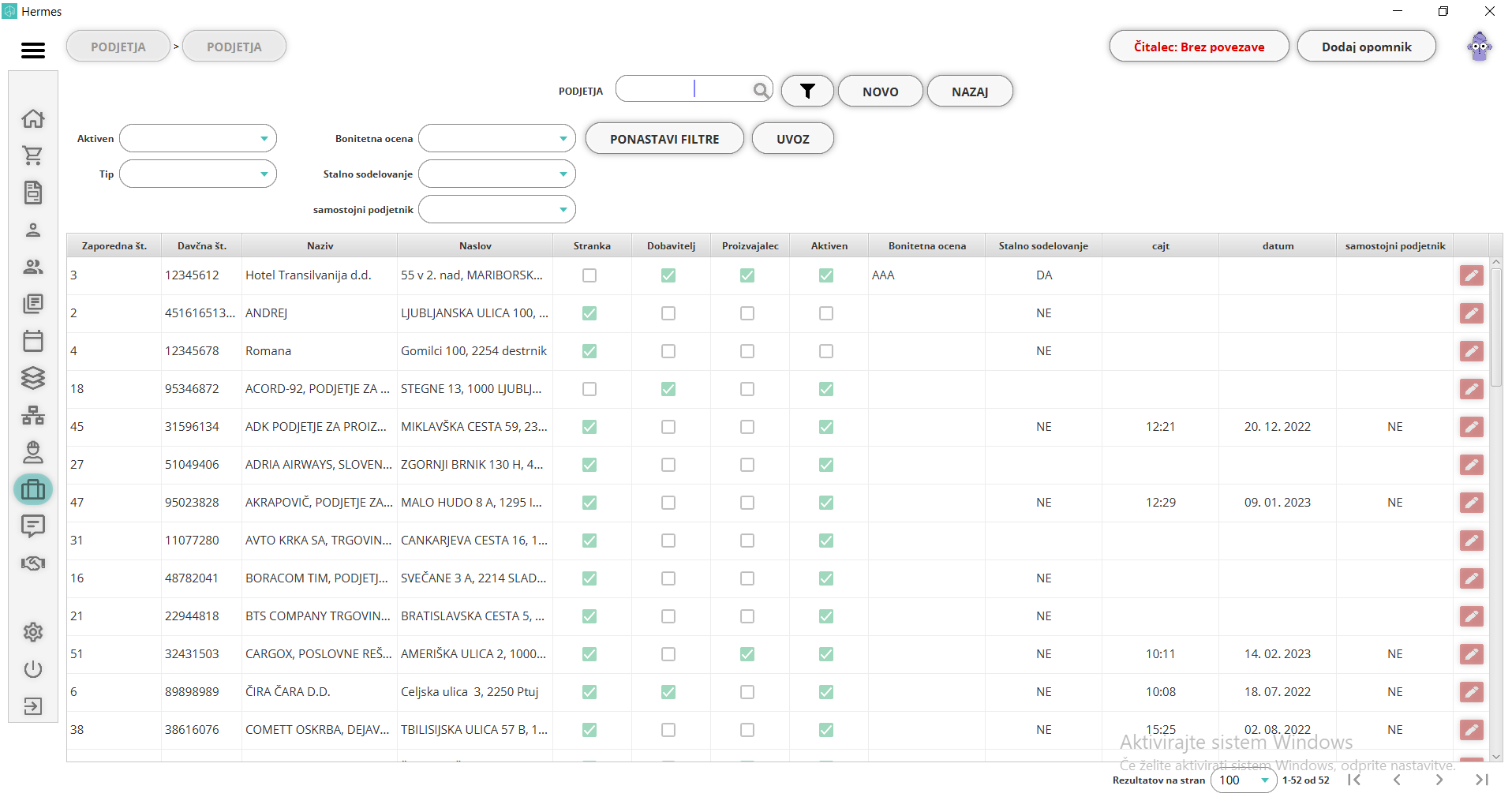The image size is (1512, 812).
Task: Open the layers sidebar icon
Action: [33, 378]
